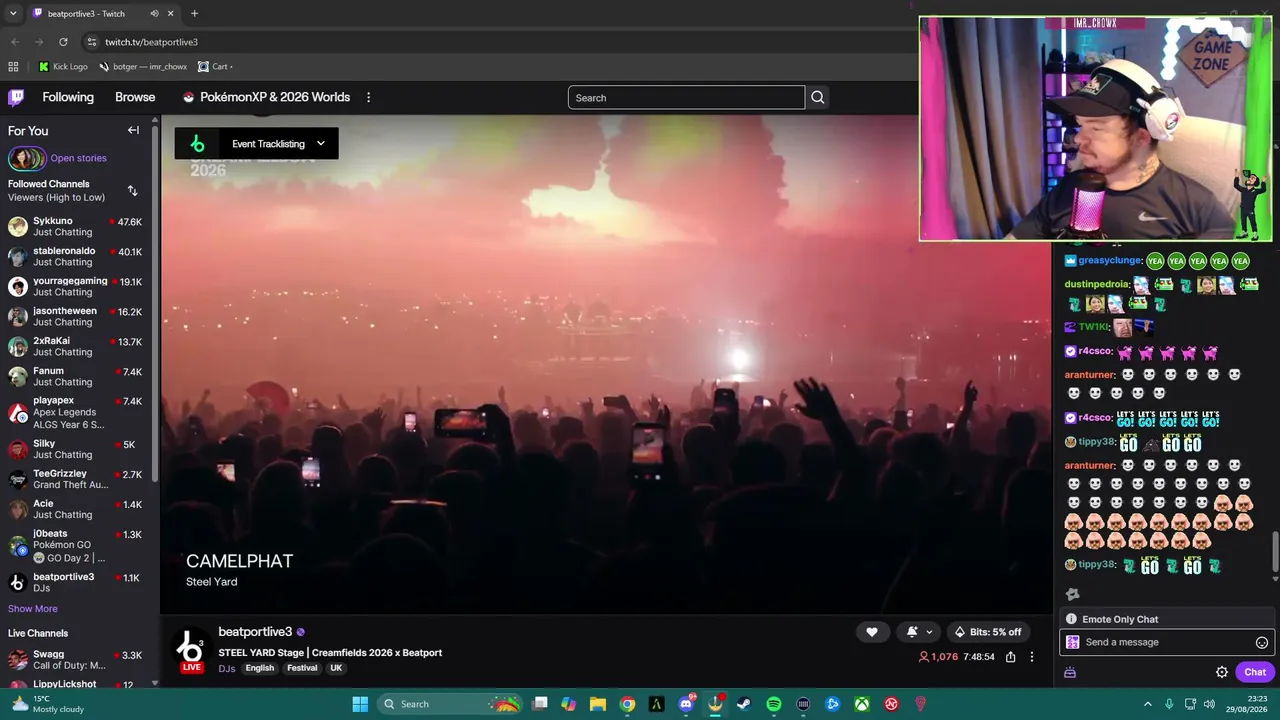Open the Windows Start menu

coord(360,704)
